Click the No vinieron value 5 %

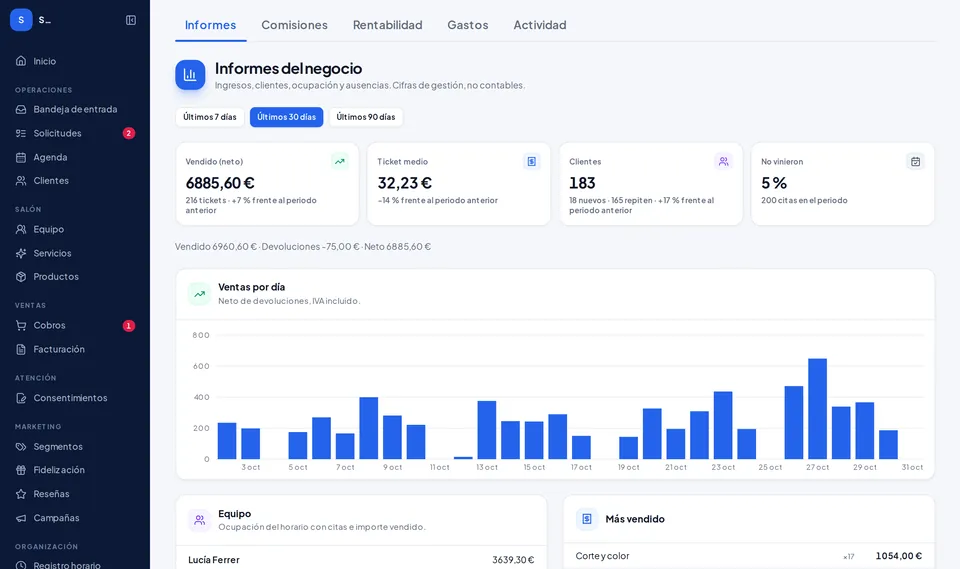[x=774, y=183]
